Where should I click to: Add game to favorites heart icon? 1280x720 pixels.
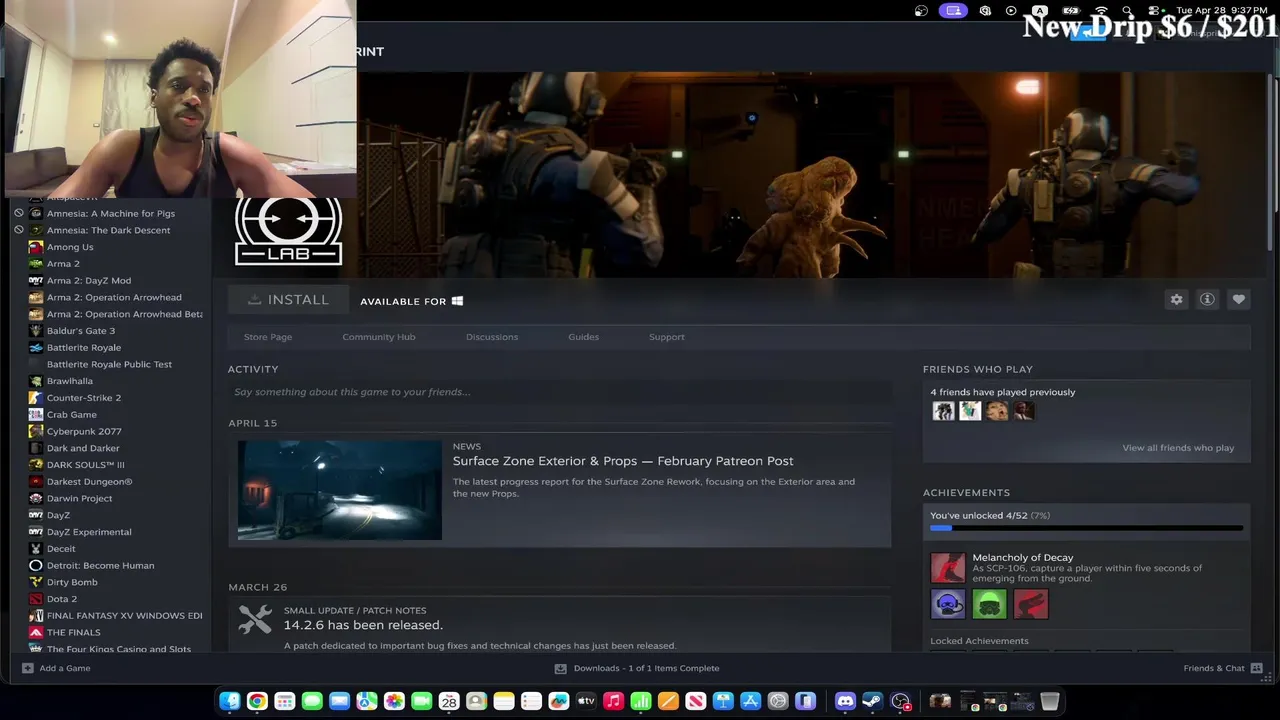[x=1238, y=299]
